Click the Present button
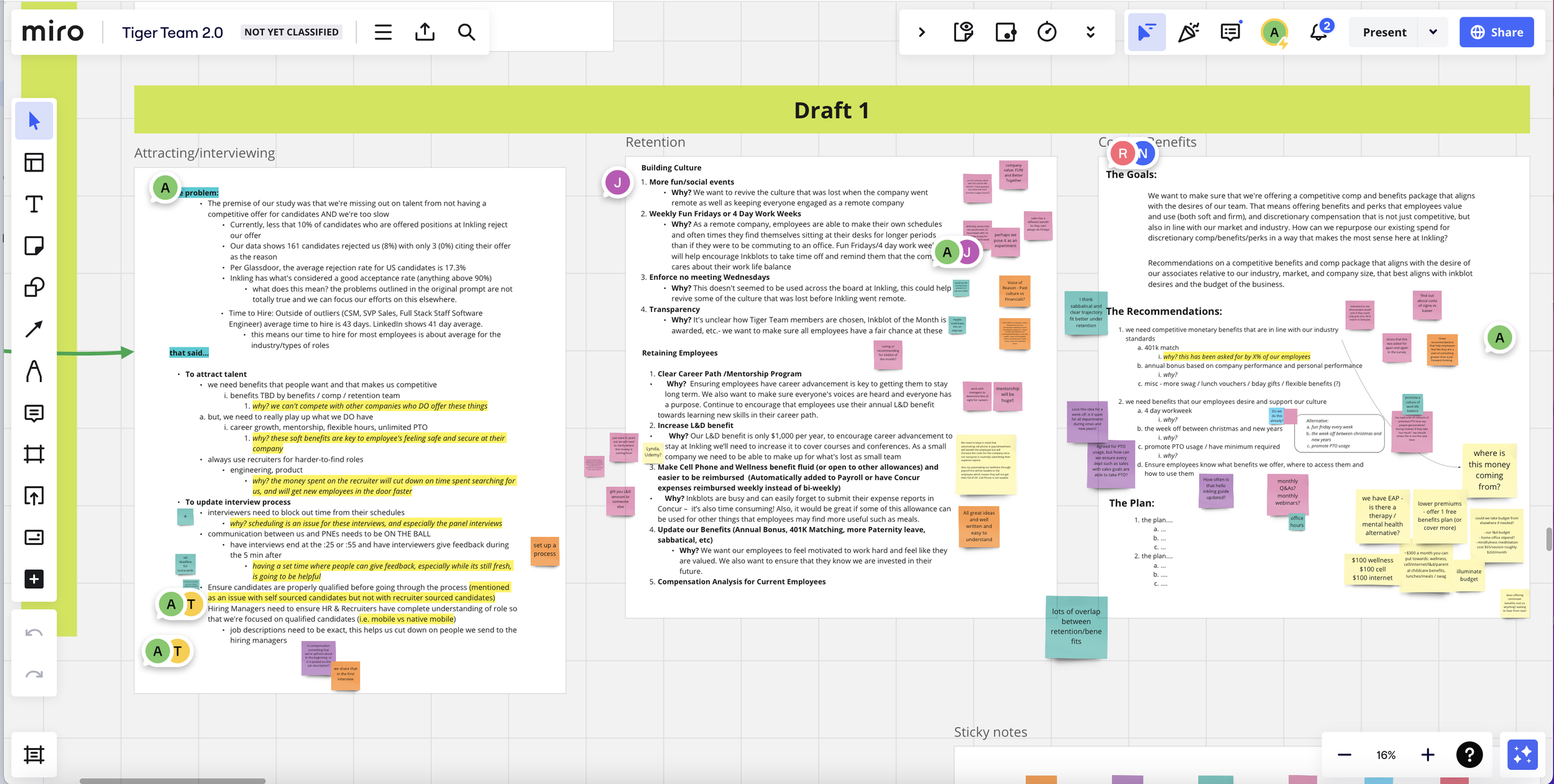1554x784 pixels. click(x=1384, y=32)
